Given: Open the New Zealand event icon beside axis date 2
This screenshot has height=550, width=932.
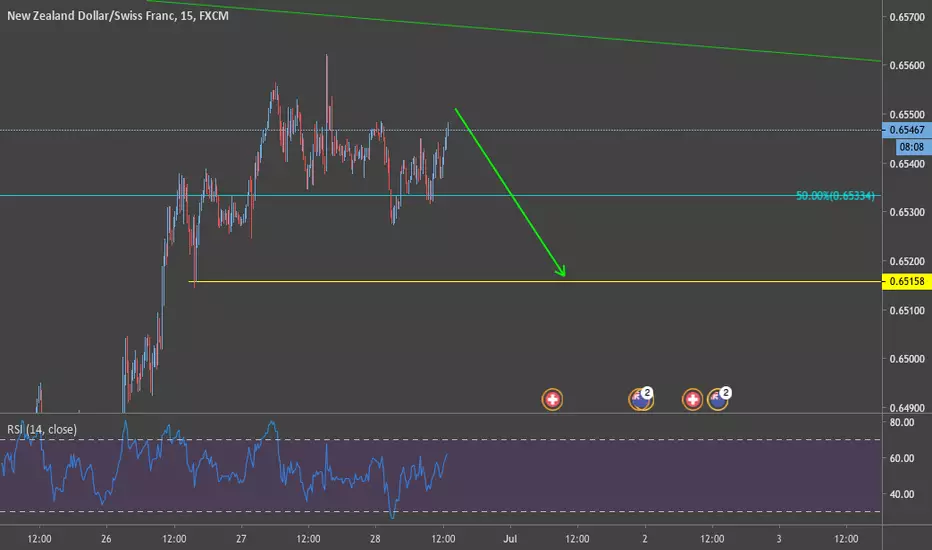Looking at the screenshot, I should [x=641, y=399].
